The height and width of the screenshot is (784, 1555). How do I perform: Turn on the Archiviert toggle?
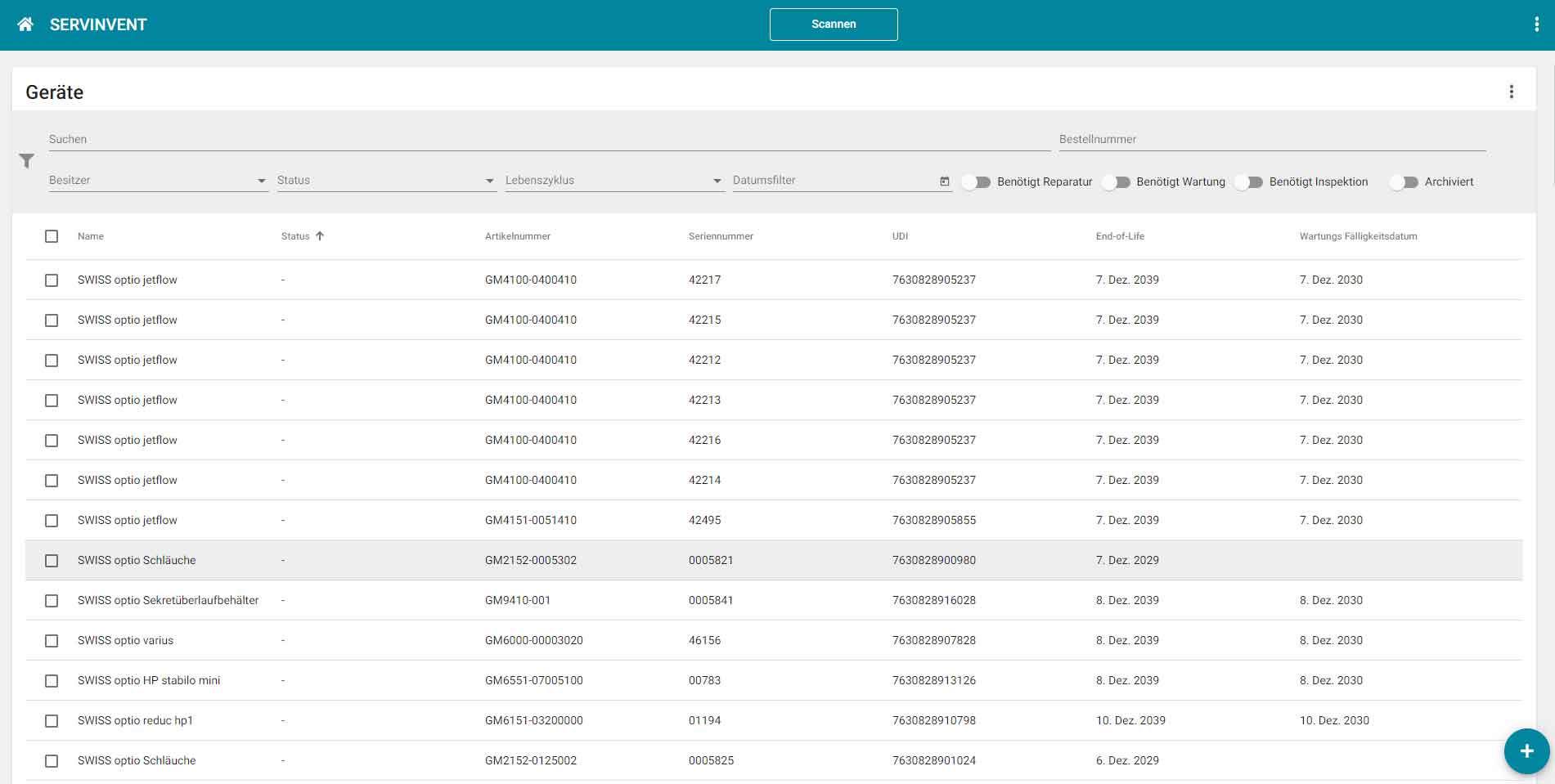[x=1404, y=182]
